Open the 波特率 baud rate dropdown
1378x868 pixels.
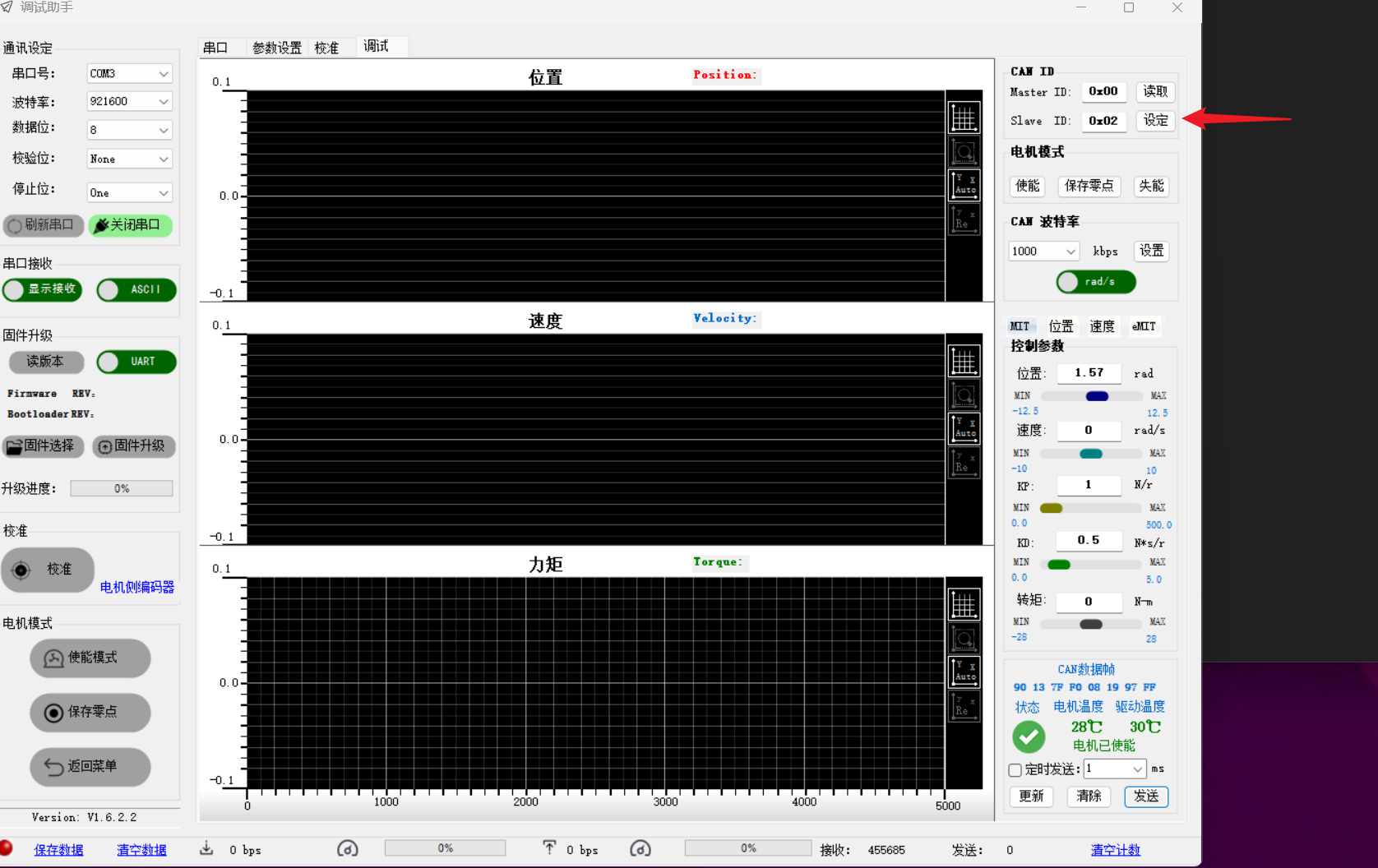tap(129, 101)
